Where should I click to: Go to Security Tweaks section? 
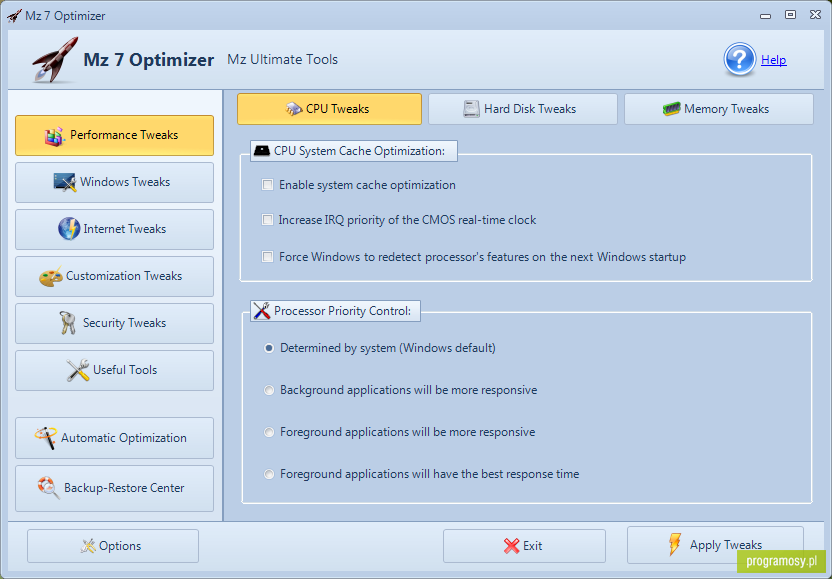tap(115, 323)
